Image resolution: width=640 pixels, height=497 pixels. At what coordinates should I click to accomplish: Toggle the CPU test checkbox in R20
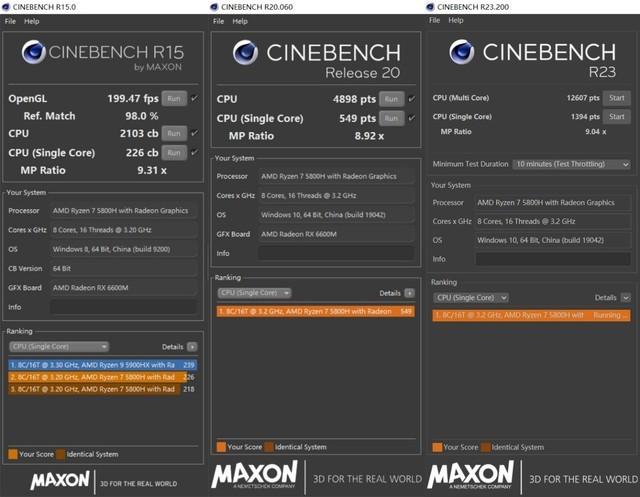tap(412, 99)
